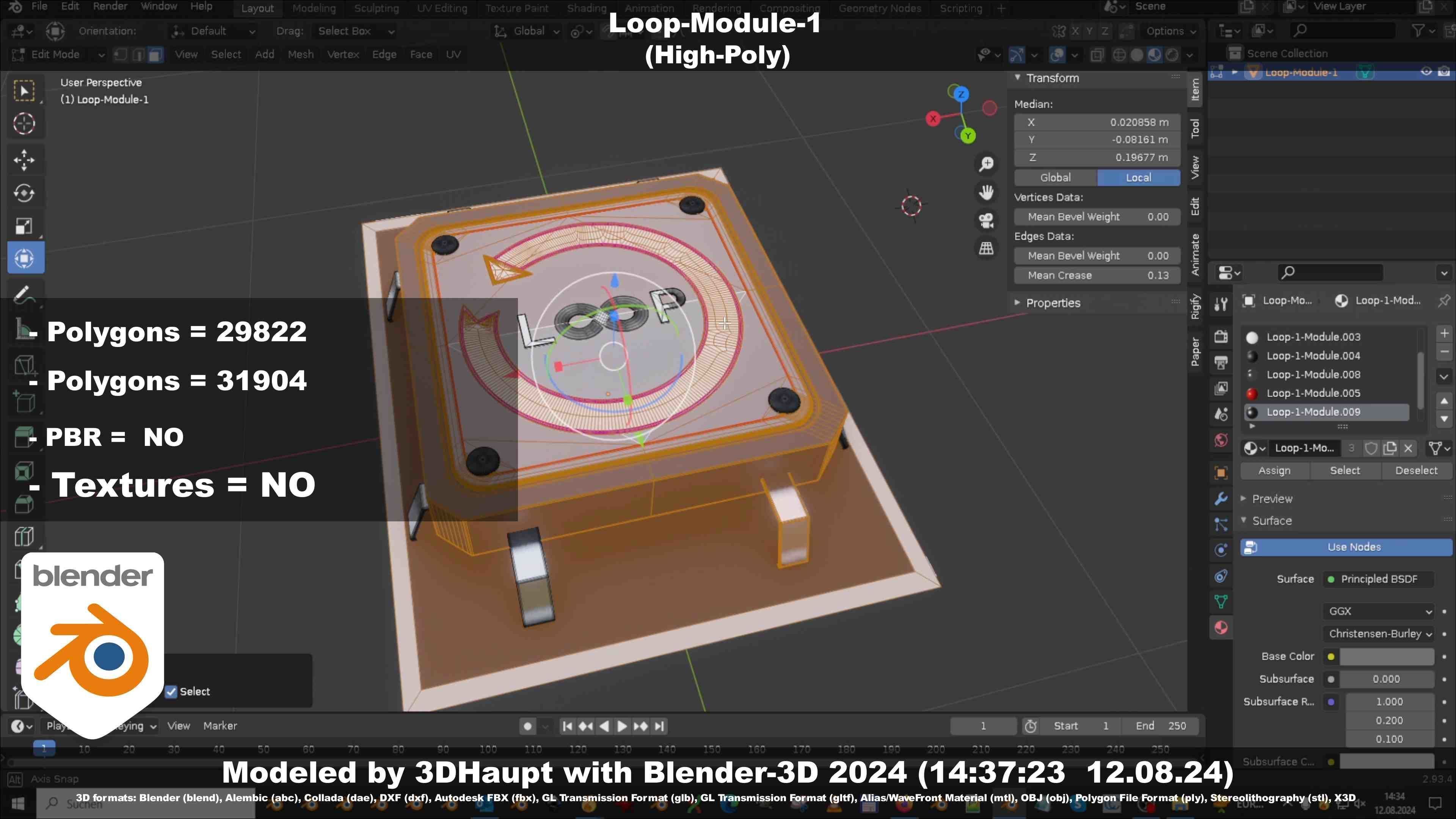Uncheck the Select checkbox
The height and width of the screenshot is (819, 1456).
[x=171, y=691]
